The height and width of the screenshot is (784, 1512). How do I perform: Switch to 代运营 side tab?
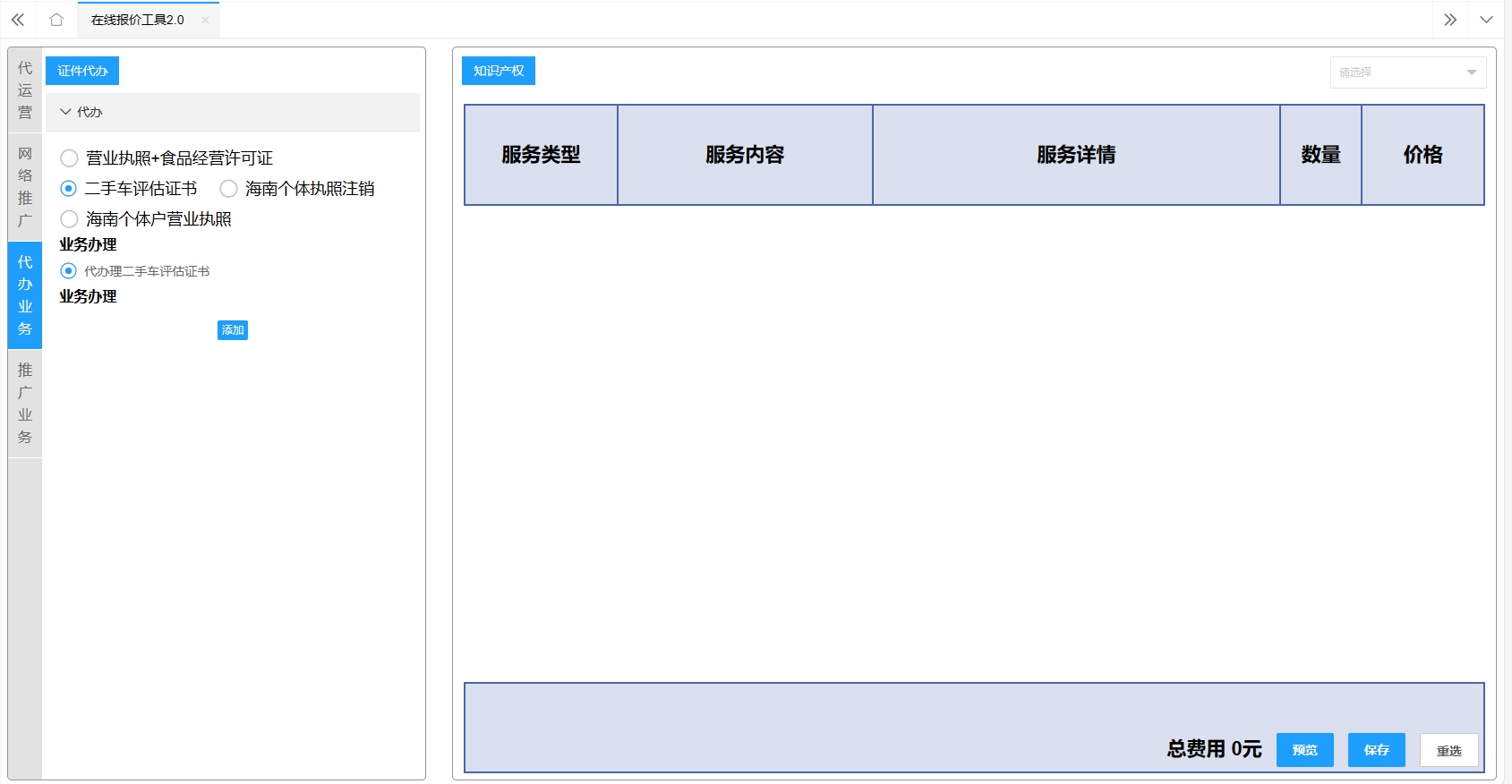(x=25, y=90)
